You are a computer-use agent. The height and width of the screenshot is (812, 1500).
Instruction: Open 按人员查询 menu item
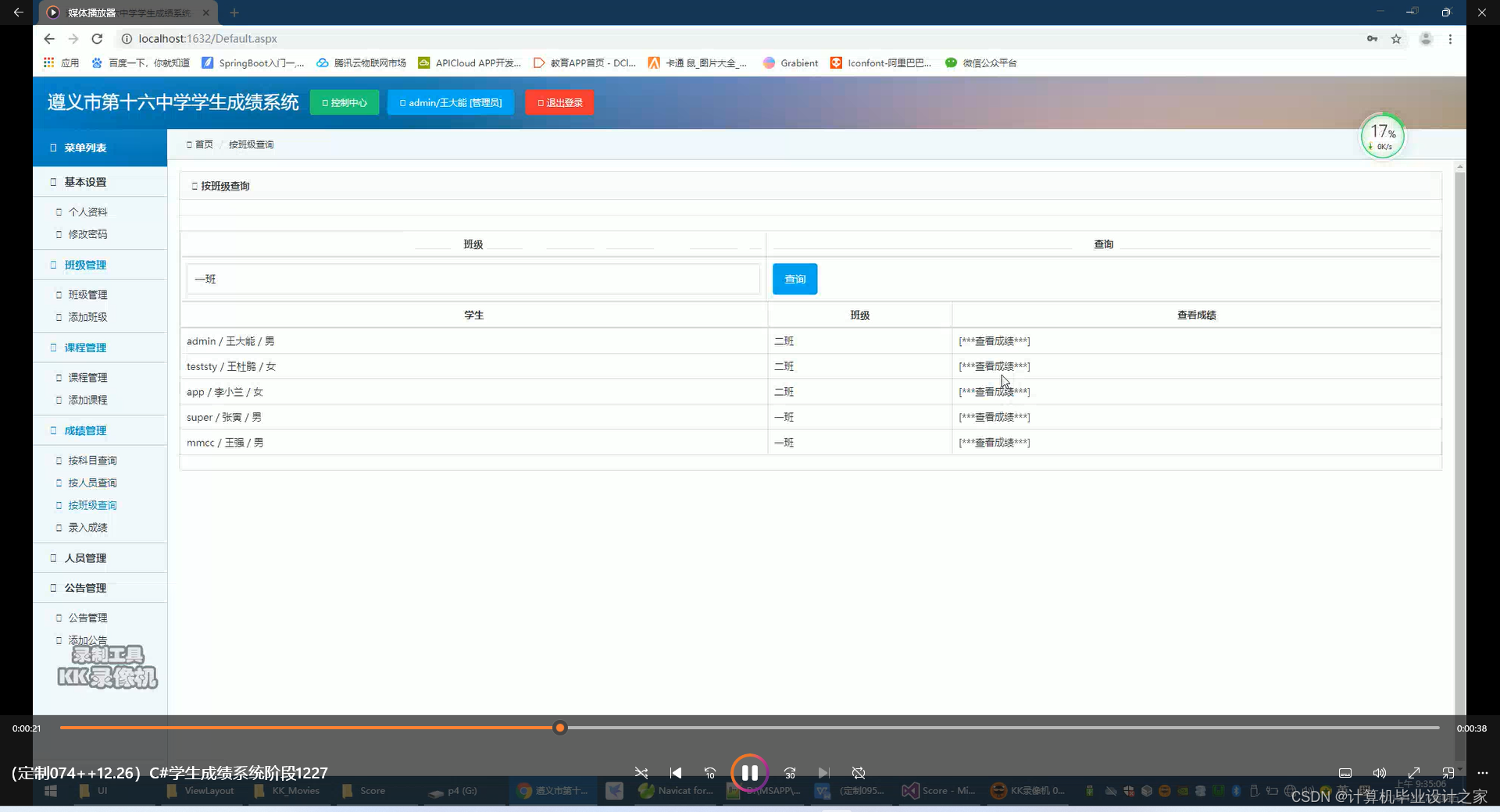(x=92, y=483)
